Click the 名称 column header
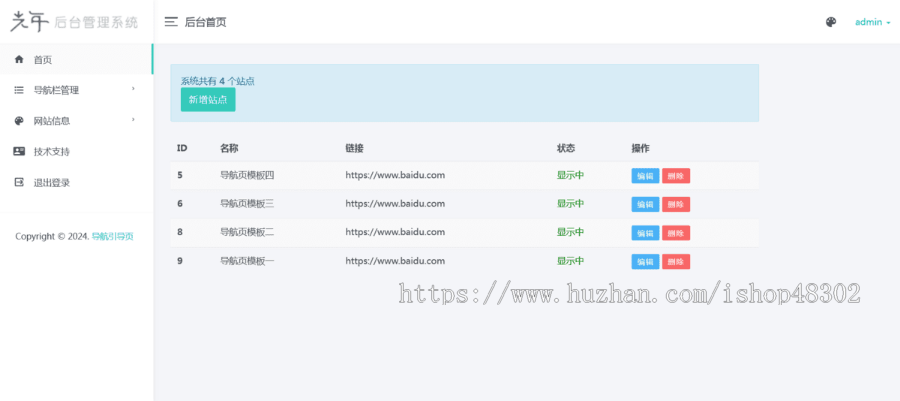This screenshot has height=401, width=900. click(x=229, y=148)
